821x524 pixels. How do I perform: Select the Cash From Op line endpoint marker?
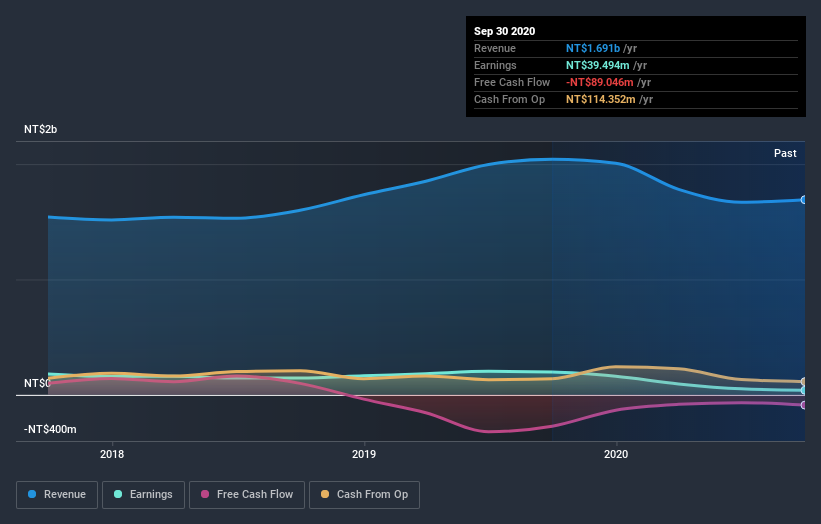click(804, 382)
